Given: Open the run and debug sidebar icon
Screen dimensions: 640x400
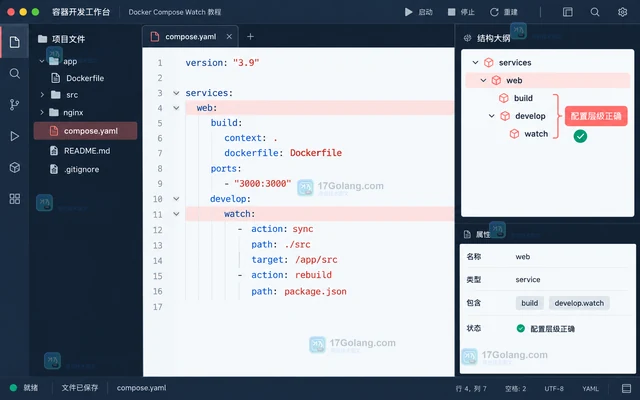Looking at the screenshot, I should pyautogui.click(x=15, y=136).
